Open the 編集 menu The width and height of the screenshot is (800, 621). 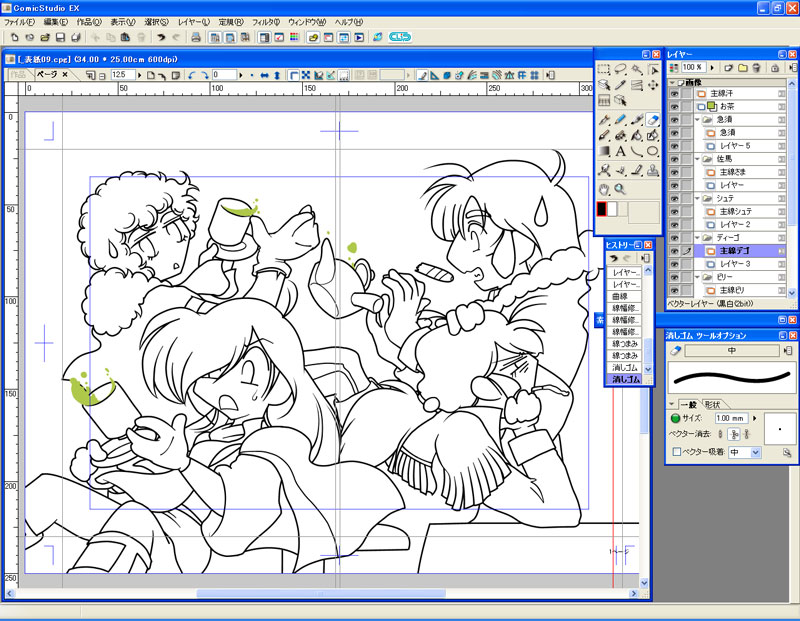pos(56,22)
